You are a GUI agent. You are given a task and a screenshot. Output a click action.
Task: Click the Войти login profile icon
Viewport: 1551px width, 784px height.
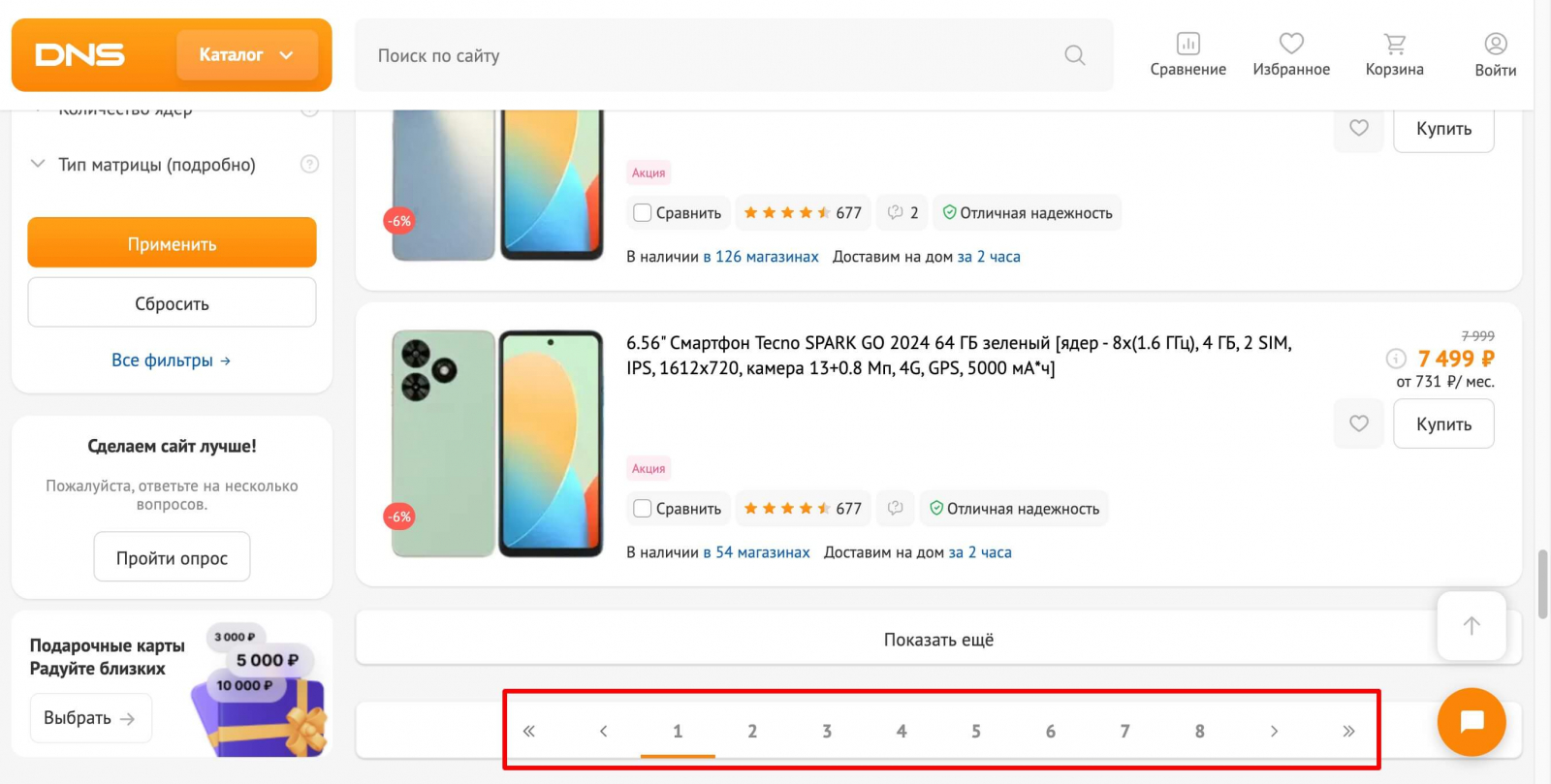click(x=1495, y=44)
